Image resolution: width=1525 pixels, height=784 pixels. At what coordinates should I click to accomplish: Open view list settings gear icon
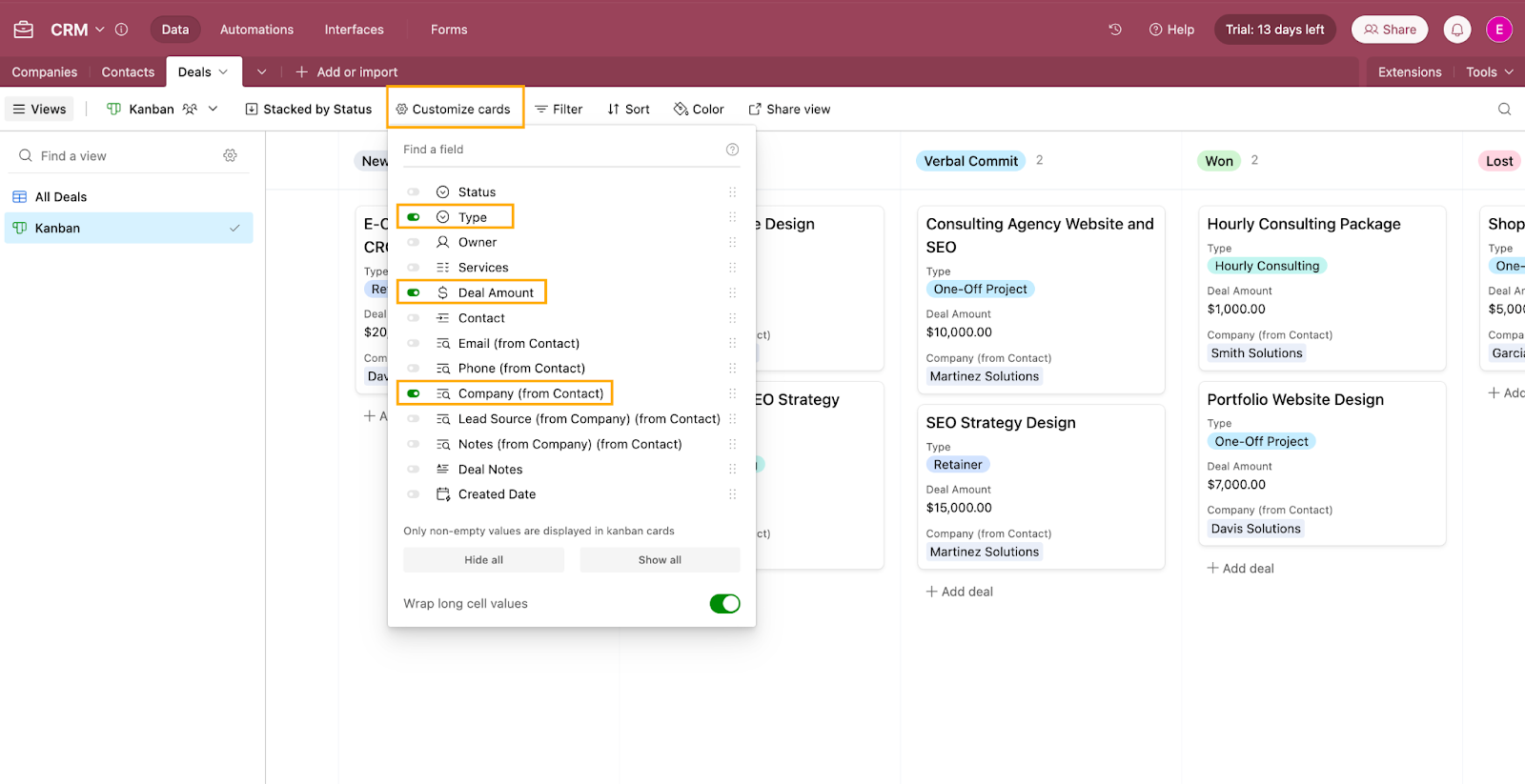coord(230,155)
